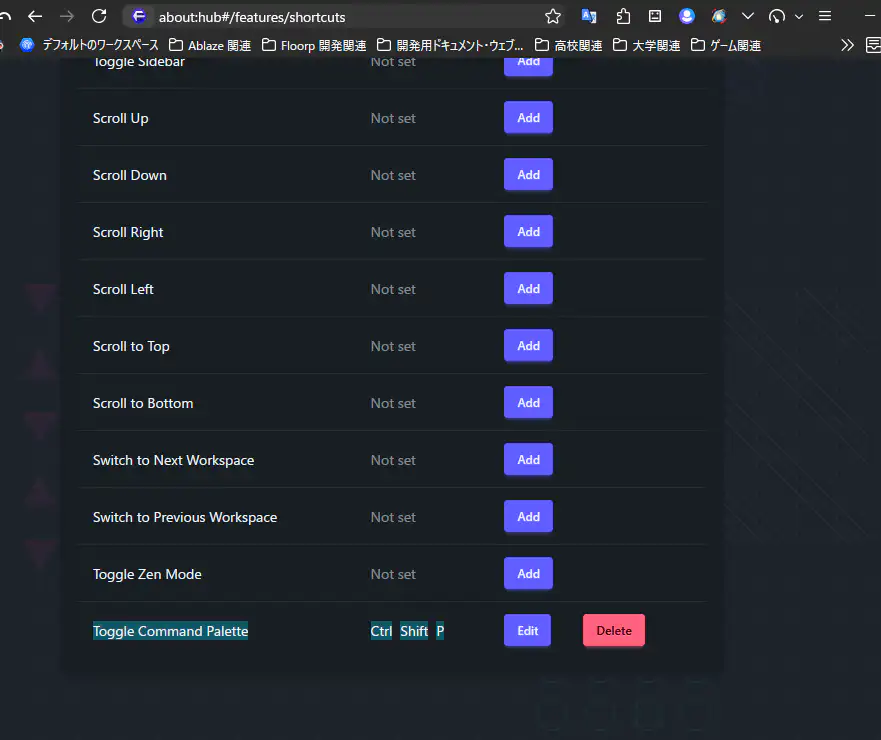Open the extensions puzzle icon
This screenshot has width=881, height=740.
pyautogui.click(x=623, y=17)
